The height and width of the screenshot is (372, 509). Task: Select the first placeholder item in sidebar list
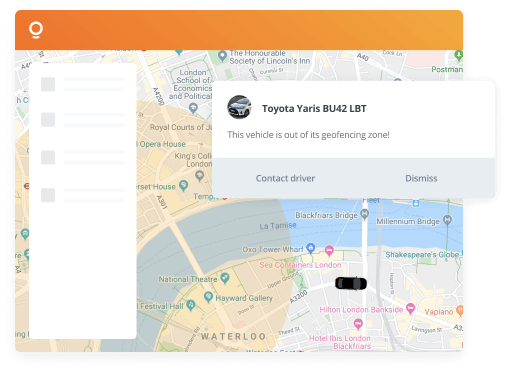pyautogui.click(x=83, y=84)
